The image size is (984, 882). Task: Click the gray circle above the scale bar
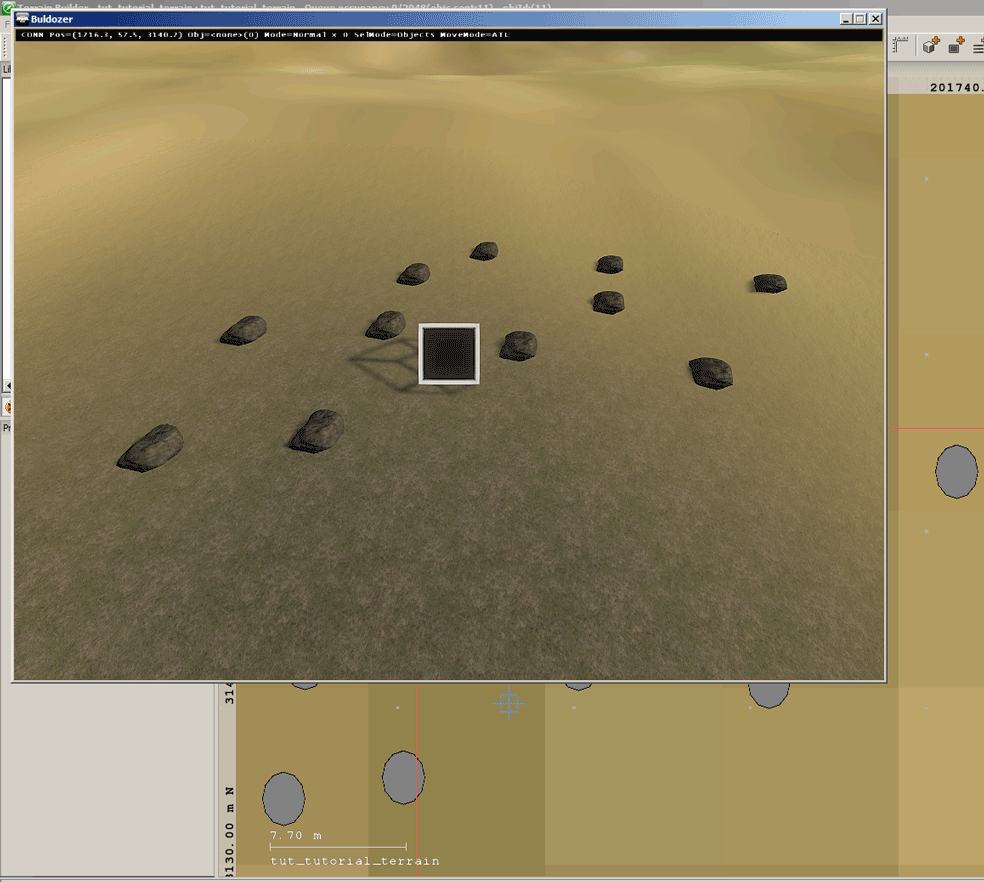tap(284, 798)
